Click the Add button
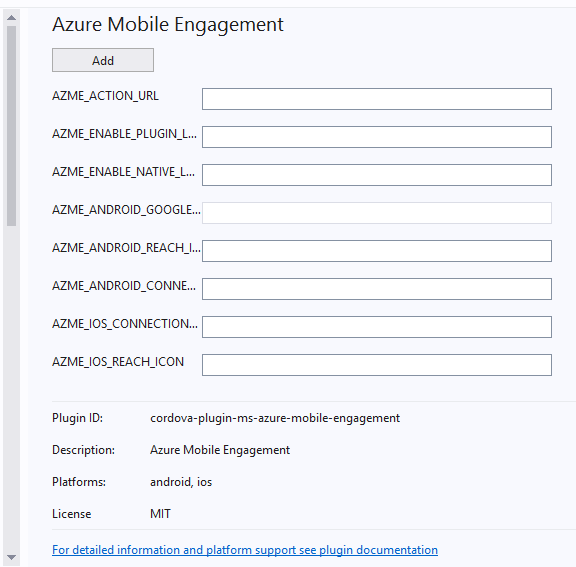Viewport: 576px width, 567px height. (103, 60)
